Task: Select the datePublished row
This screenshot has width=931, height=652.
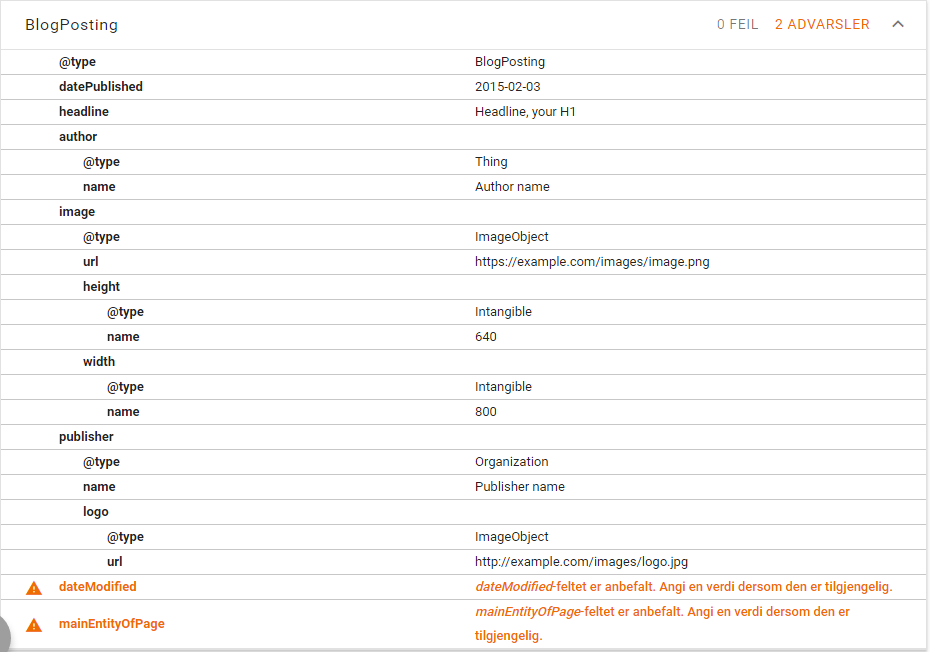Action: pyautogui.click(x=100, y=87)
